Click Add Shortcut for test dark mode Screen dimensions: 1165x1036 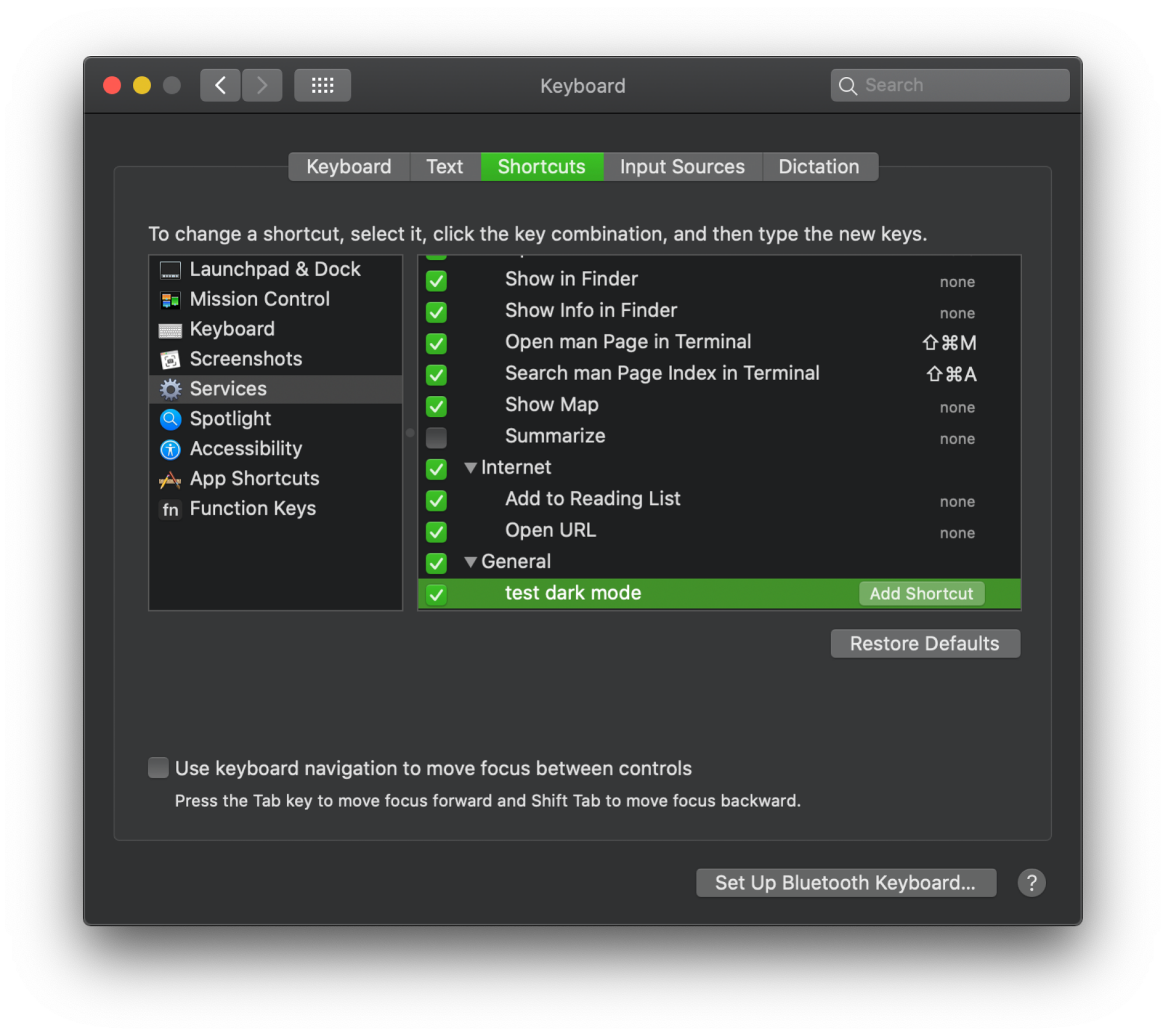(x=921, y=593)
